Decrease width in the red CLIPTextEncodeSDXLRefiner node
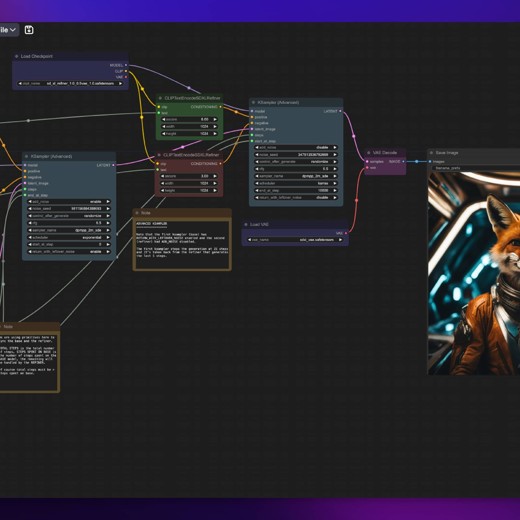 [163, 183]
